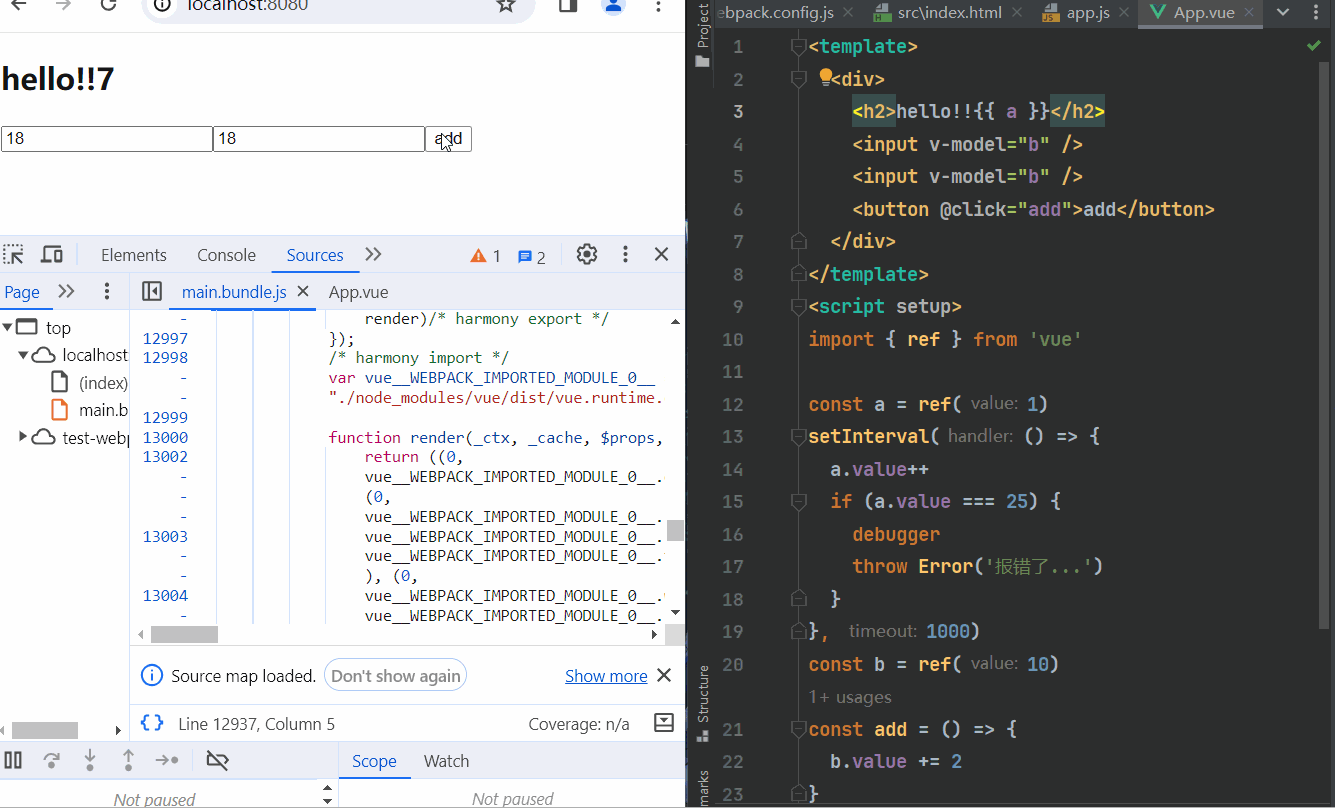The image size is (1335, 808).
Task: Fold the if block on line 15
Action: point(798,501)
